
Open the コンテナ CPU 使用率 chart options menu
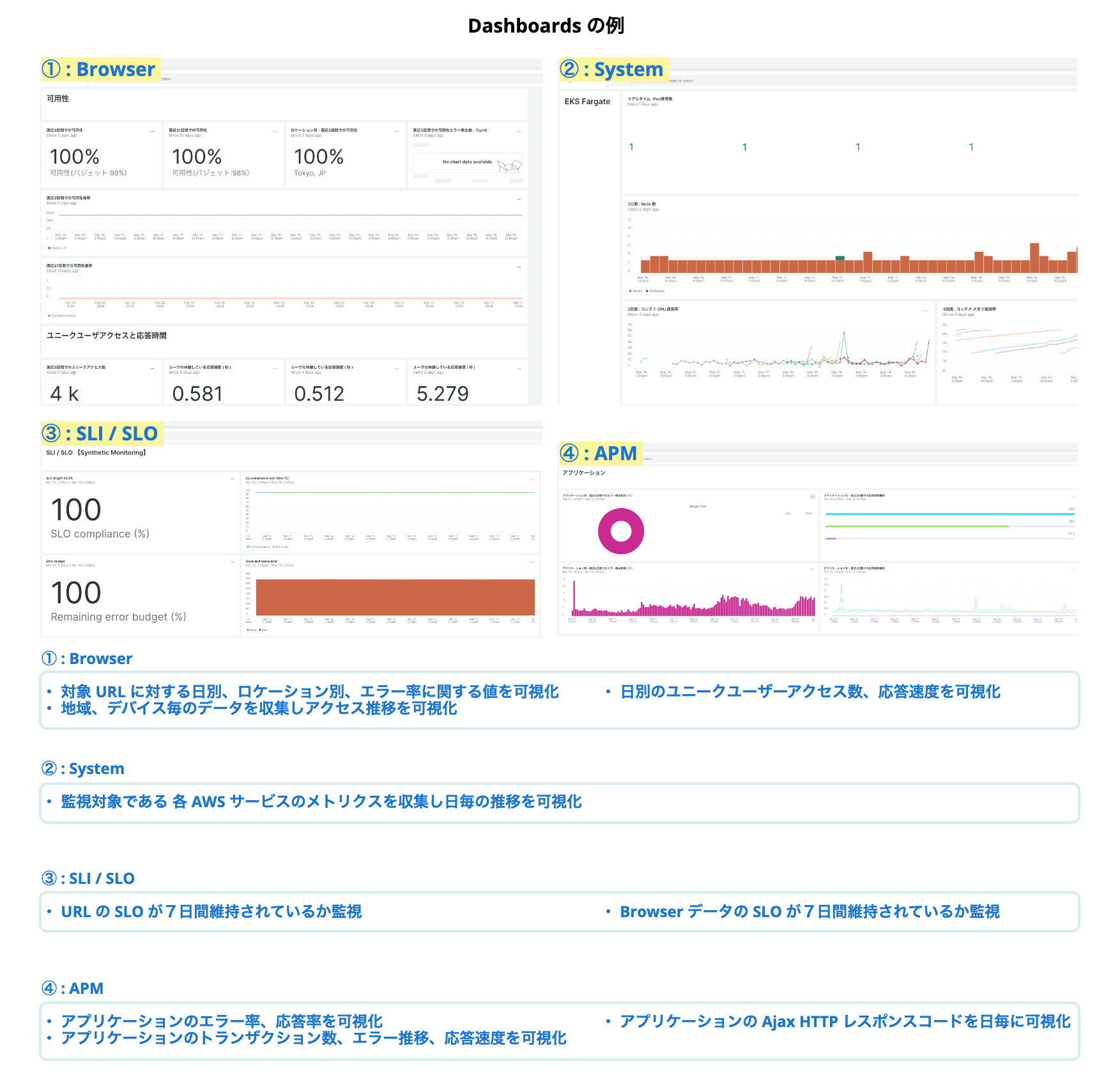(x=925, y=311)
